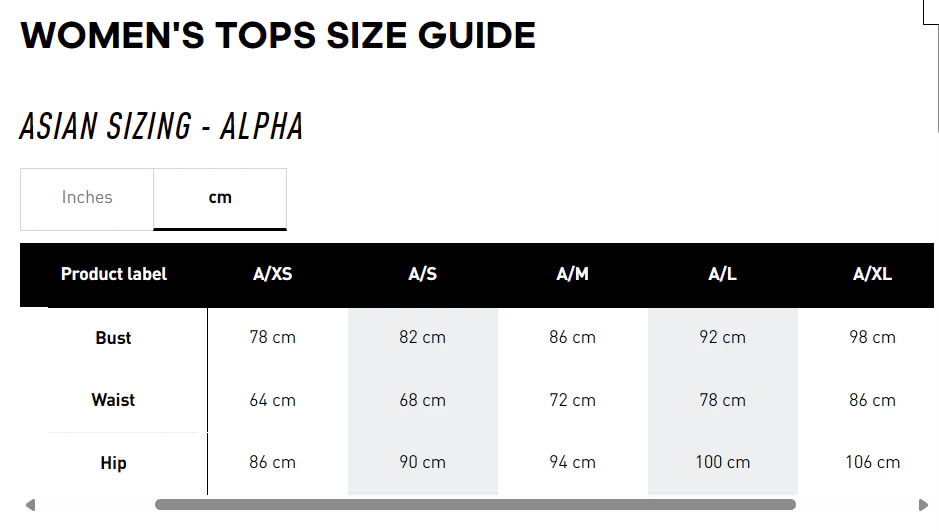This screenshot has width=939, height=530.
Task: Click the 68 cm waist cell
Action: point(422,400)
